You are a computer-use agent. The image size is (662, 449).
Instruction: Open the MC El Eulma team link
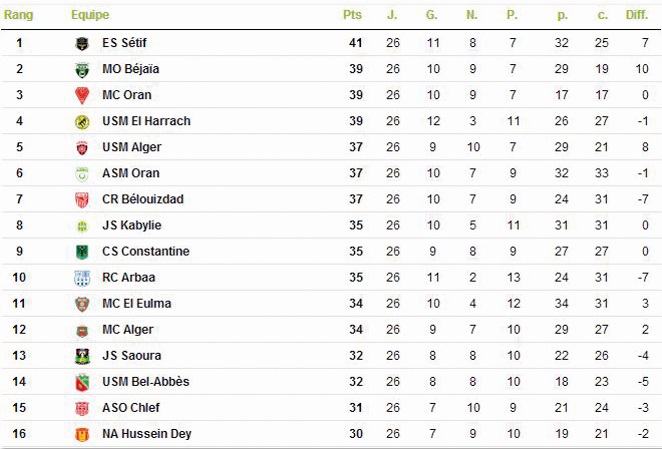(137, 304)
